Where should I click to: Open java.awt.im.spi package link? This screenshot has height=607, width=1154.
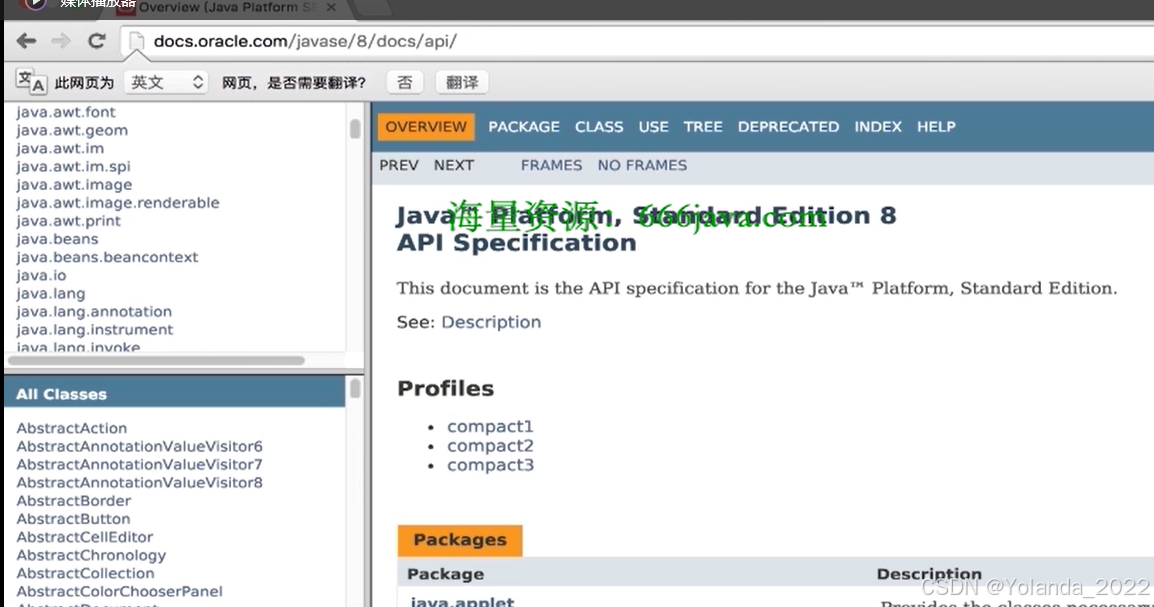(x=73, y=166)
